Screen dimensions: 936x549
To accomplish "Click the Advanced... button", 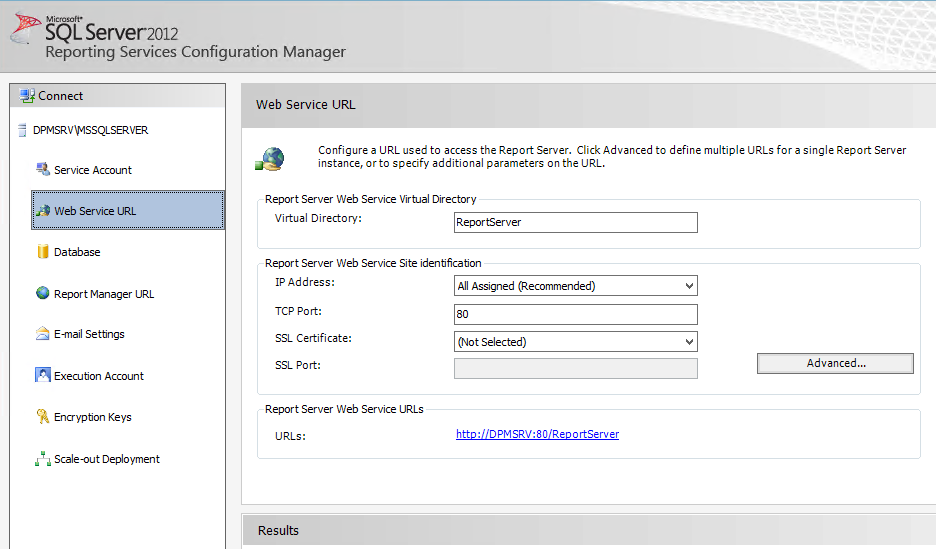I will tap(835, 363).
